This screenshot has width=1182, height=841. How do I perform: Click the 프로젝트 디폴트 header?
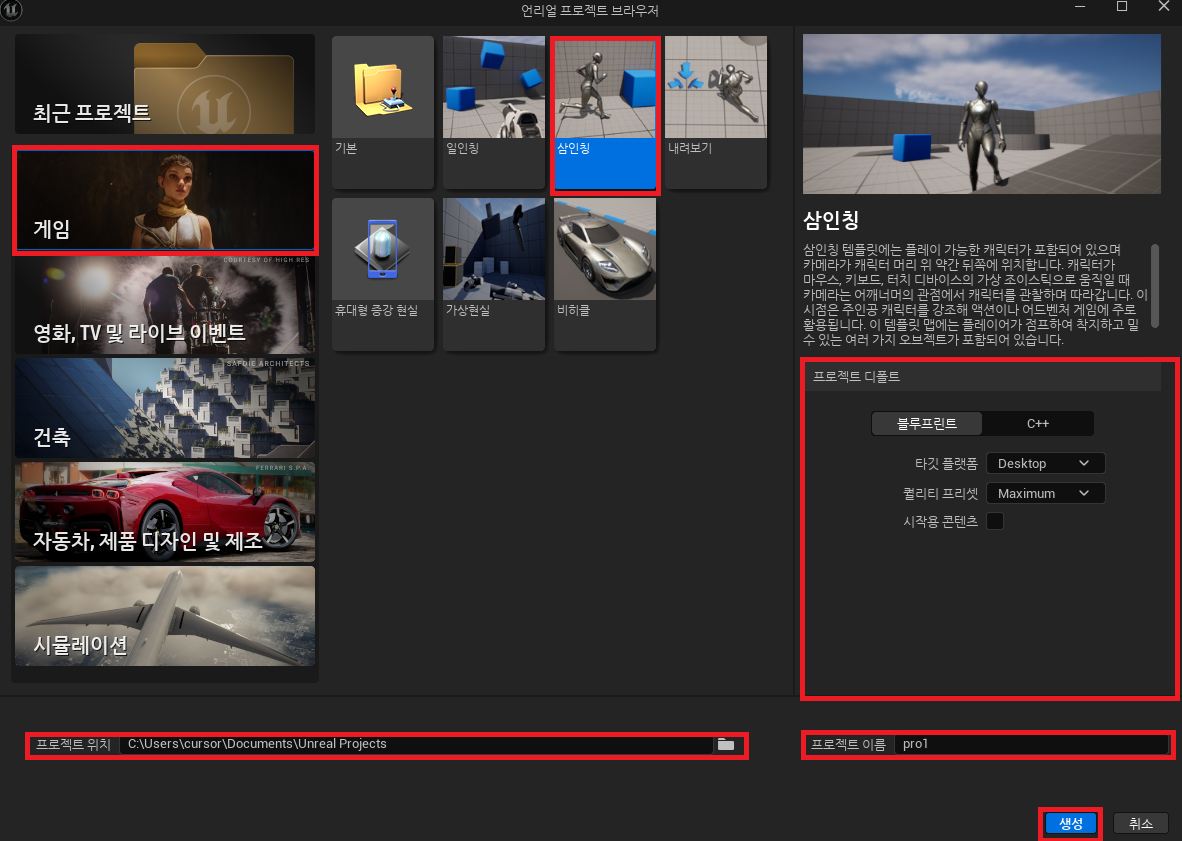(x=983, y=376)
